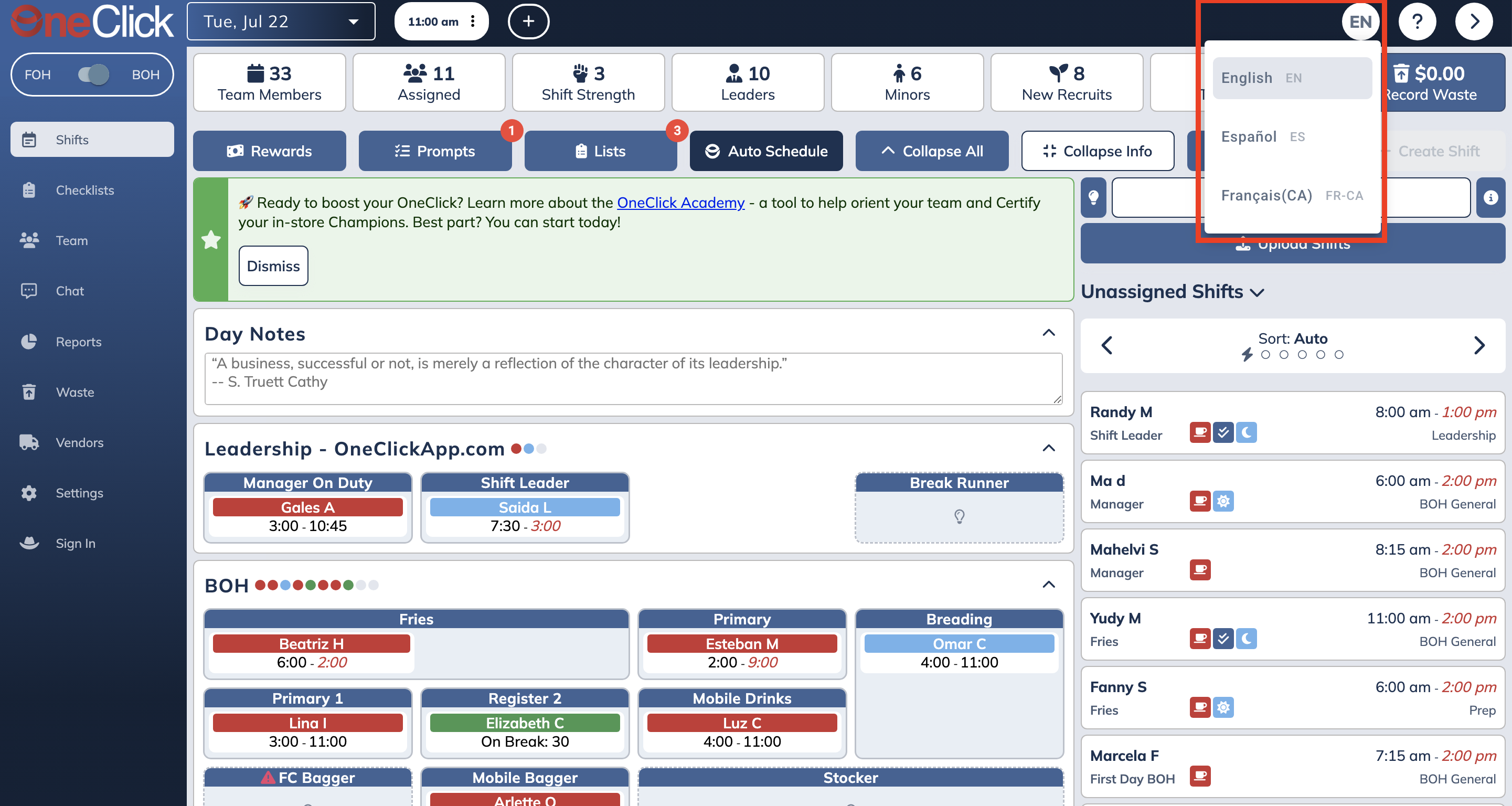Open the add plus circle button

point(528,22)
